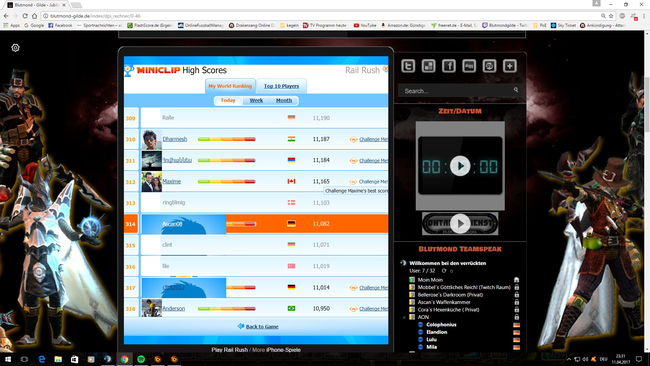The image size is (650, 366).
Task: Challenge Dharmesh via Challenge Me link
Action: tap(373, 139)
